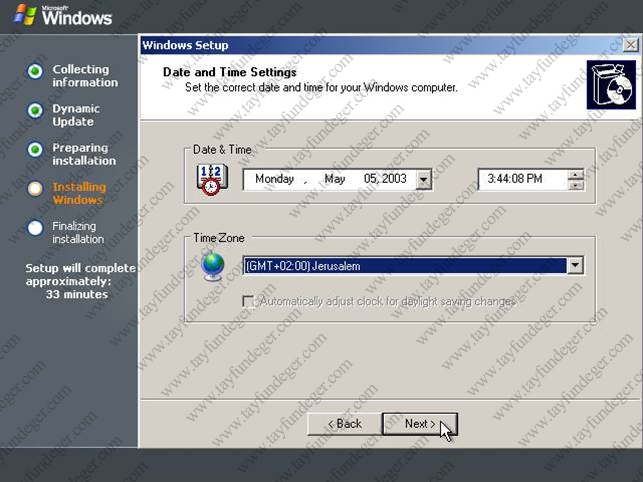
Task: Close the Windows Setup dialog
Action: 630,45
